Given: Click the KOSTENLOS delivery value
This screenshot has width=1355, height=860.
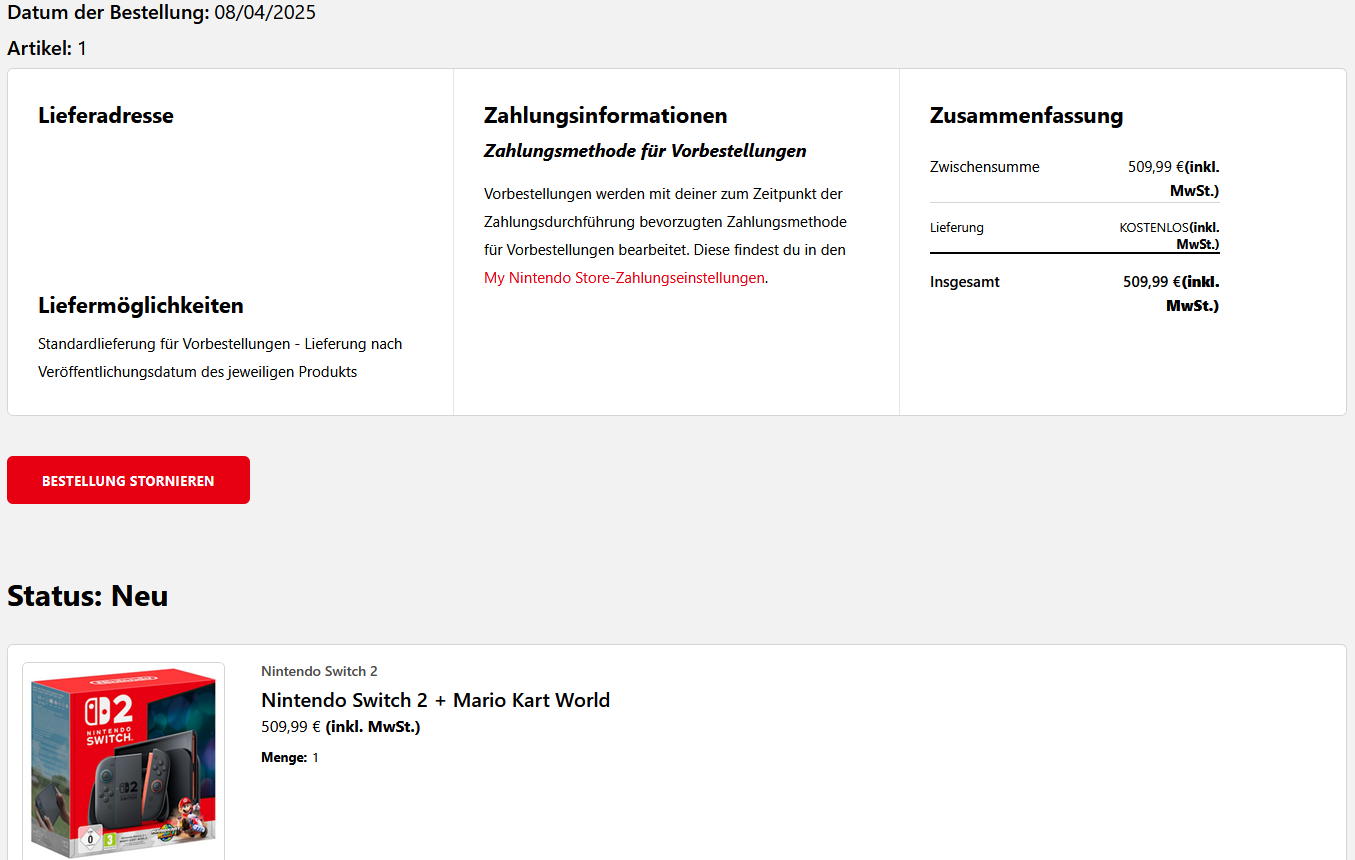Looking at the screenshot, I should tap(1154, 227).
